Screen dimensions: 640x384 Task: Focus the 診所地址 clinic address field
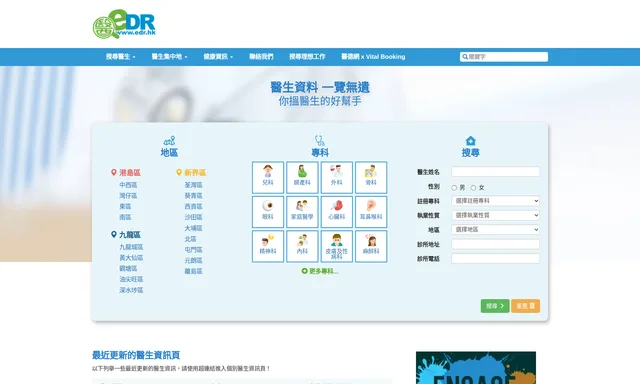pyautogui.click(x=496, y=244)
